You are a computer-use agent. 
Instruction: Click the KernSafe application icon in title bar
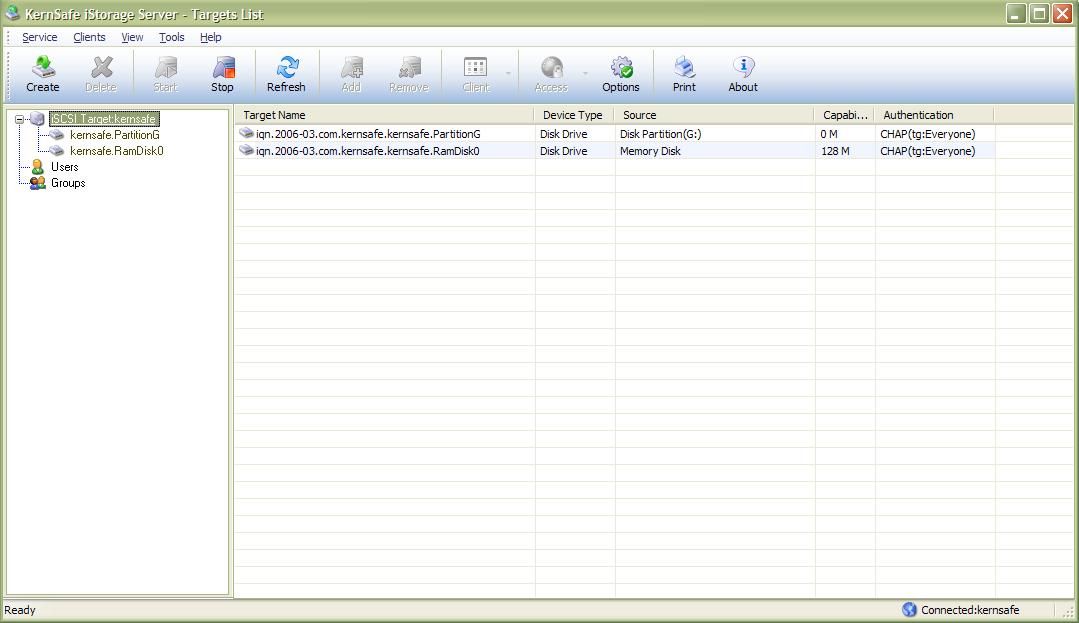(x=12, y=13)
